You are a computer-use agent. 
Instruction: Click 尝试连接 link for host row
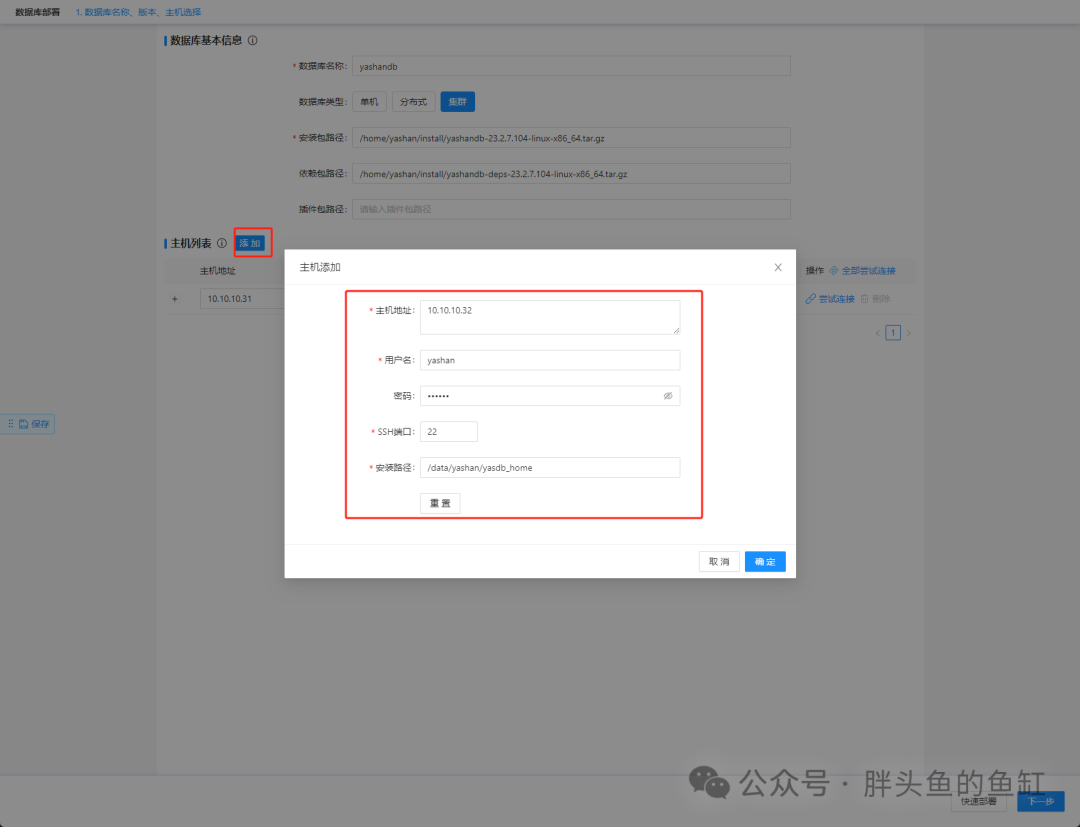(x=830, y=299)
